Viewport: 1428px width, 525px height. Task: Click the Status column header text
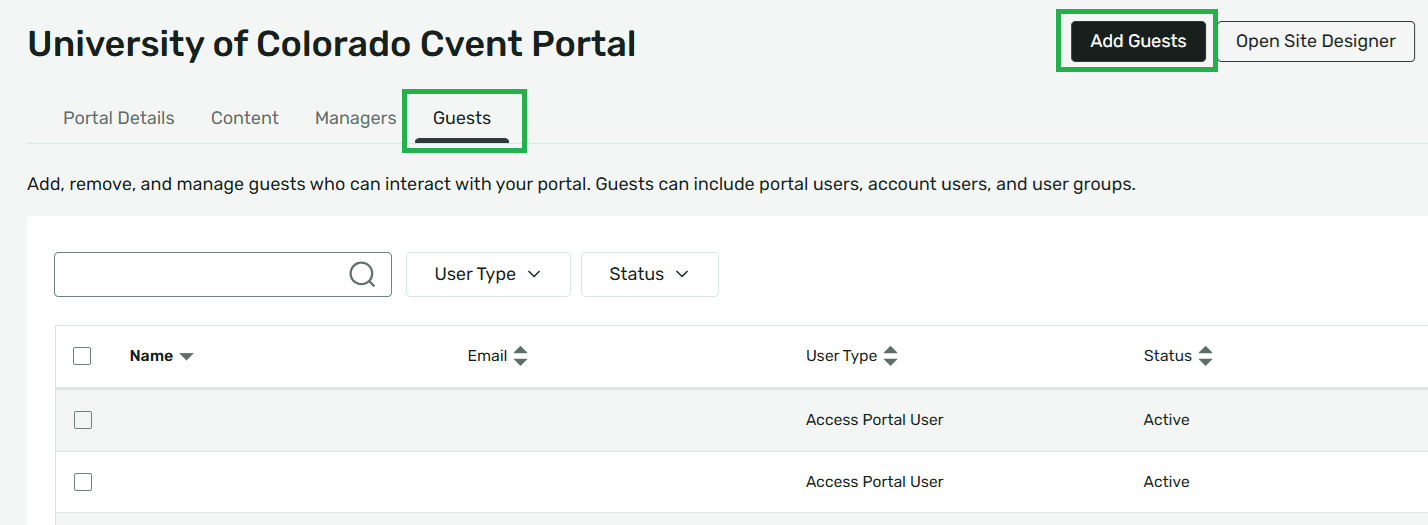[x=1168, y=356]
